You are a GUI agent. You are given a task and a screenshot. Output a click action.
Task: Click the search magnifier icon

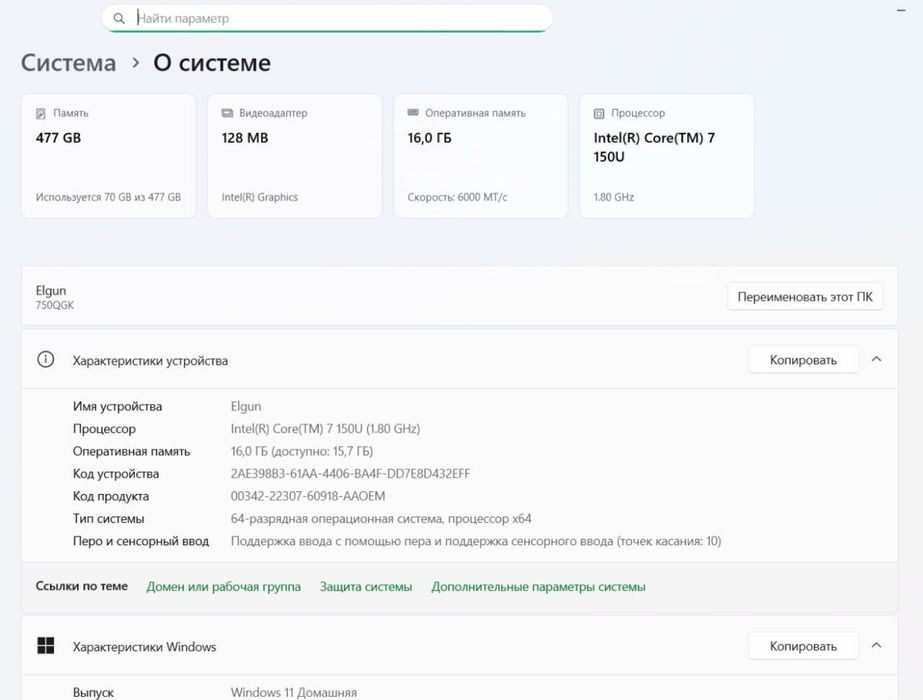120,18
